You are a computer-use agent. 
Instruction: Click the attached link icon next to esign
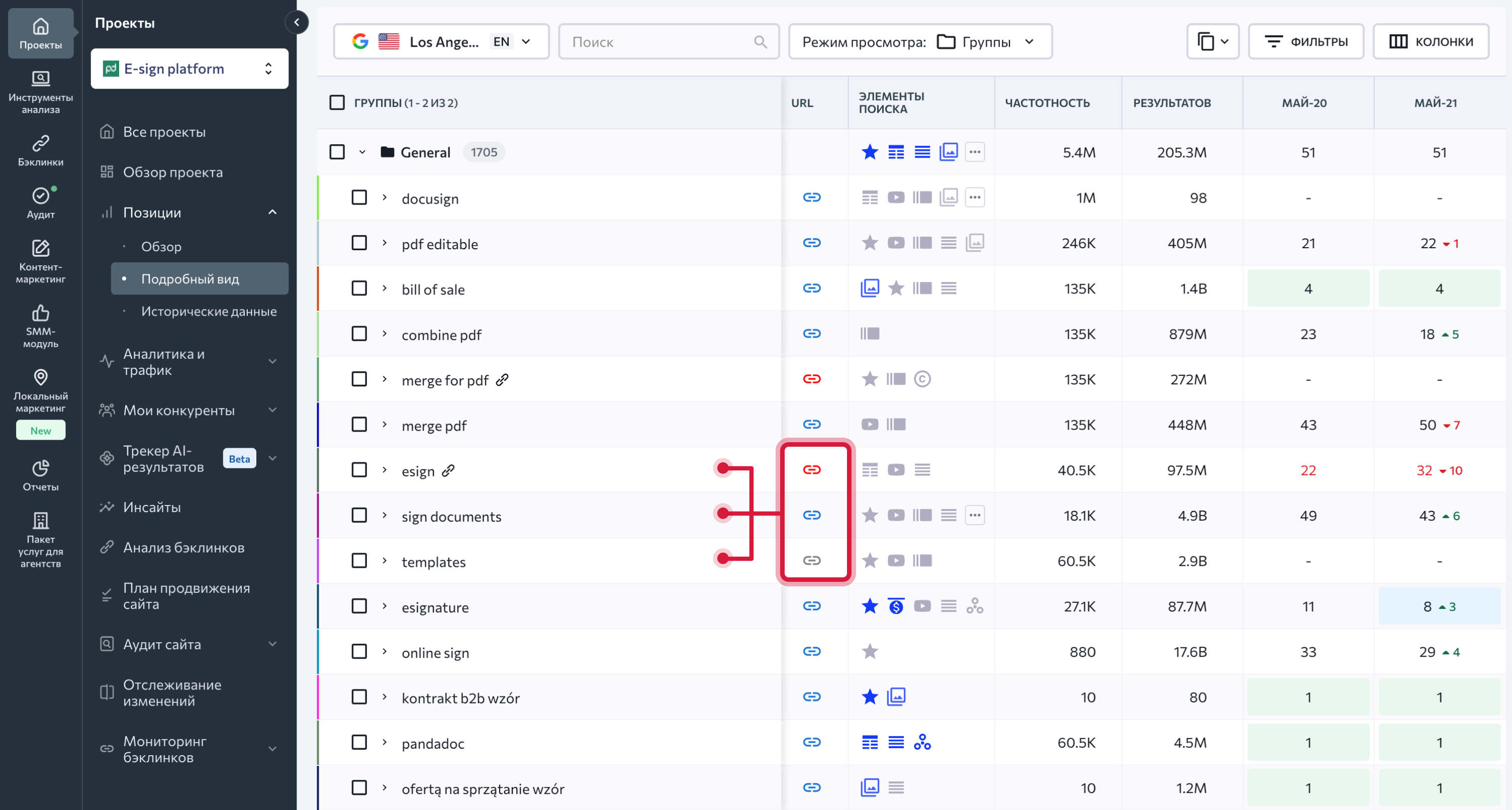click(x=448, y=470)
